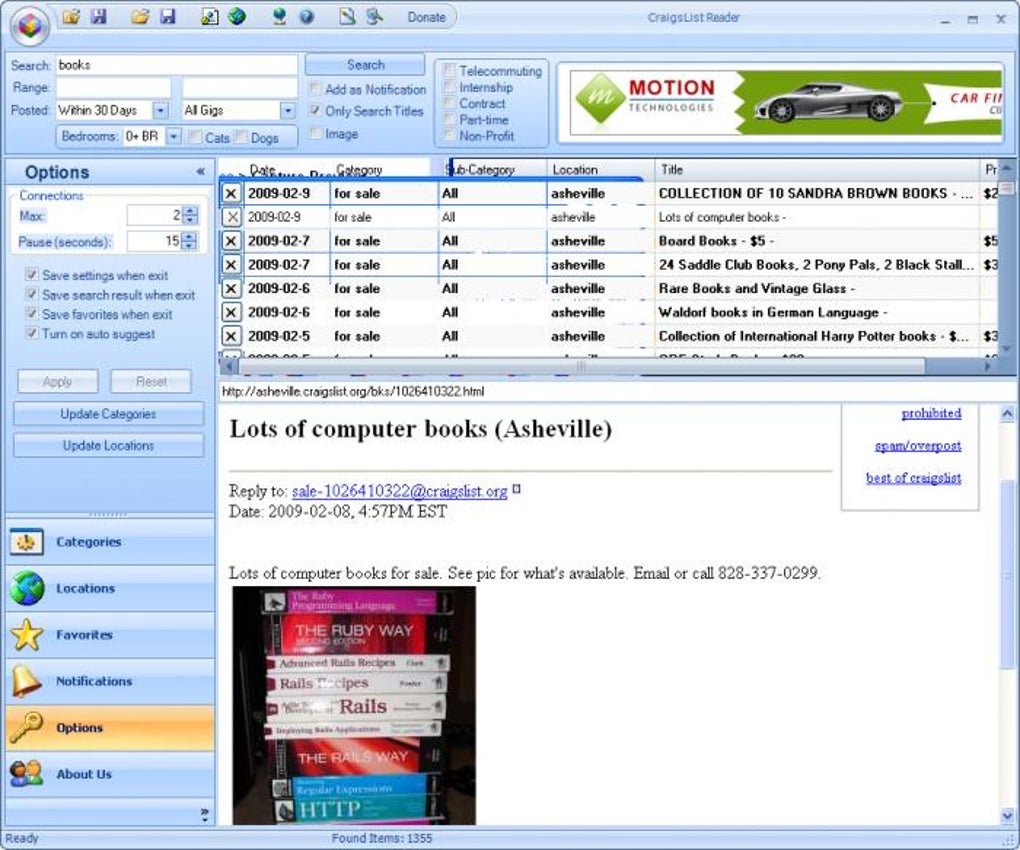Increase Max connections with stepper up arrow
Screen dimensions: 1020x850
coord(189,211)
